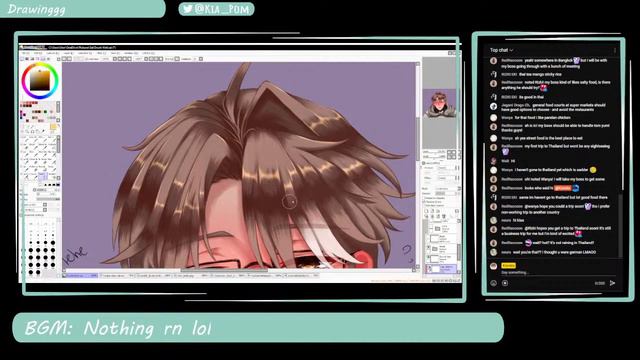Select the hardest brush edge shape button

[x=57, y=185]
